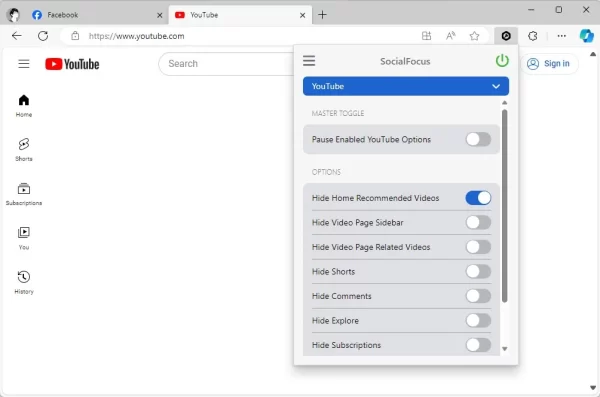600x397 pixels.
Task: Click the options list scroll up arrow
Action: pyautogui.click(x=504, y=103)
